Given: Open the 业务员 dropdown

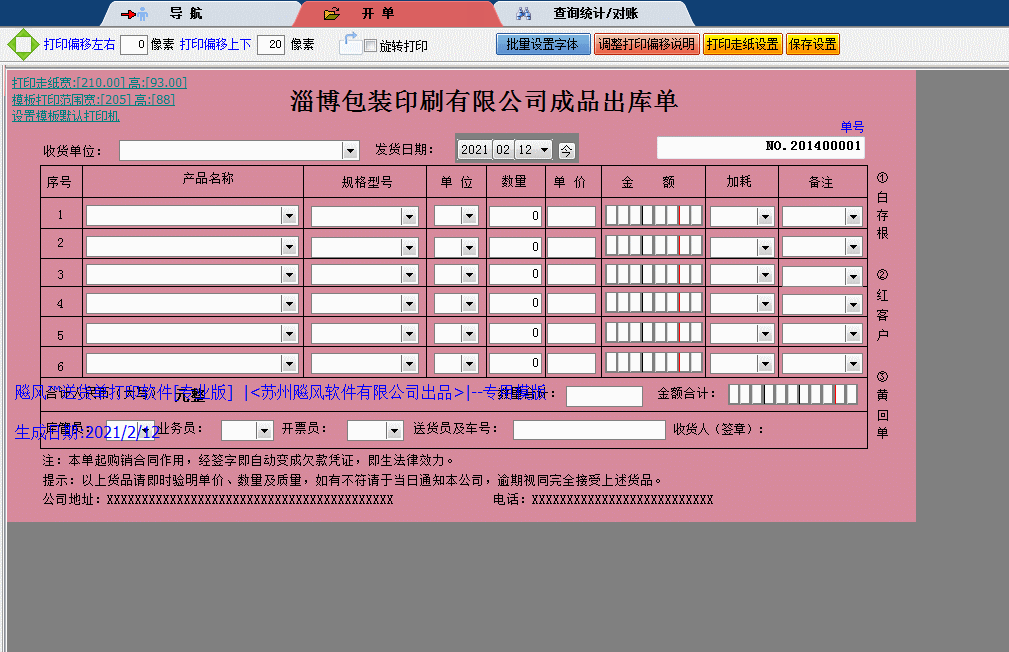Looking at the screenshot, I should pos(262,430).
